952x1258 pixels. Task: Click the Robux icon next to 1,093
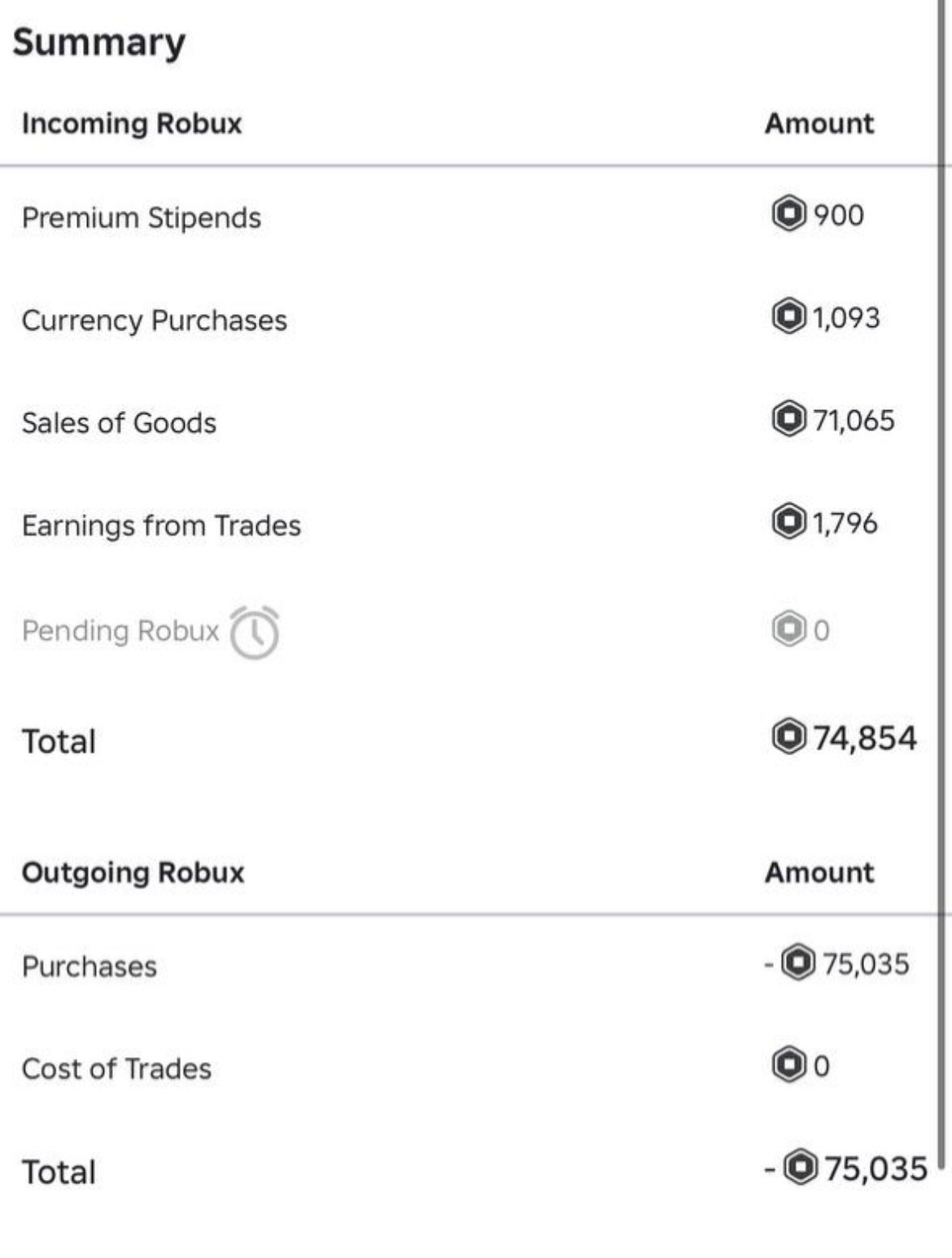point(788,317)
